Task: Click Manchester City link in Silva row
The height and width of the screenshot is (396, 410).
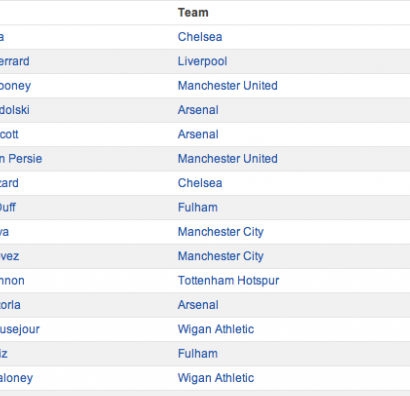Action: [221, 232]
